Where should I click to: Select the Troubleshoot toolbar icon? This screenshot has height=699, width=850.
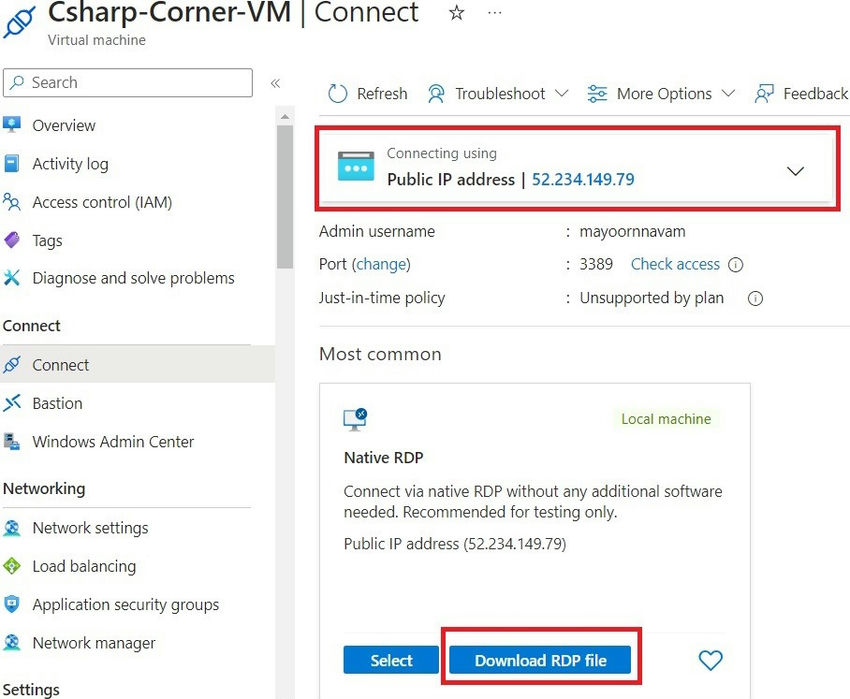click(x=436, y=93)
